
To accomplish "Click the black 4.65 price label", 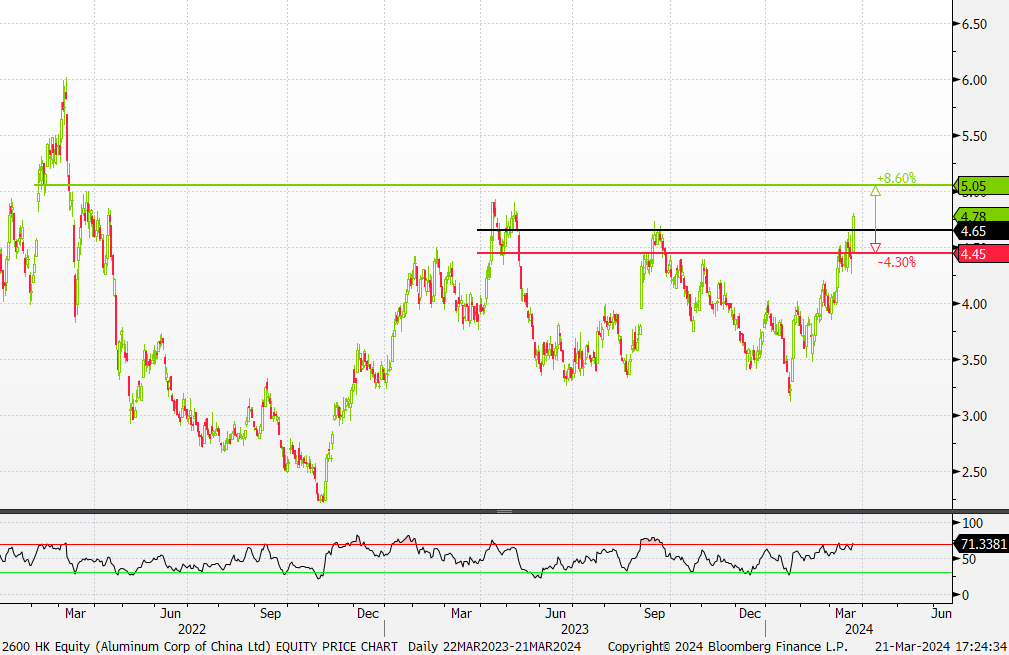I will pyautogui.click(x=974, y=231).
